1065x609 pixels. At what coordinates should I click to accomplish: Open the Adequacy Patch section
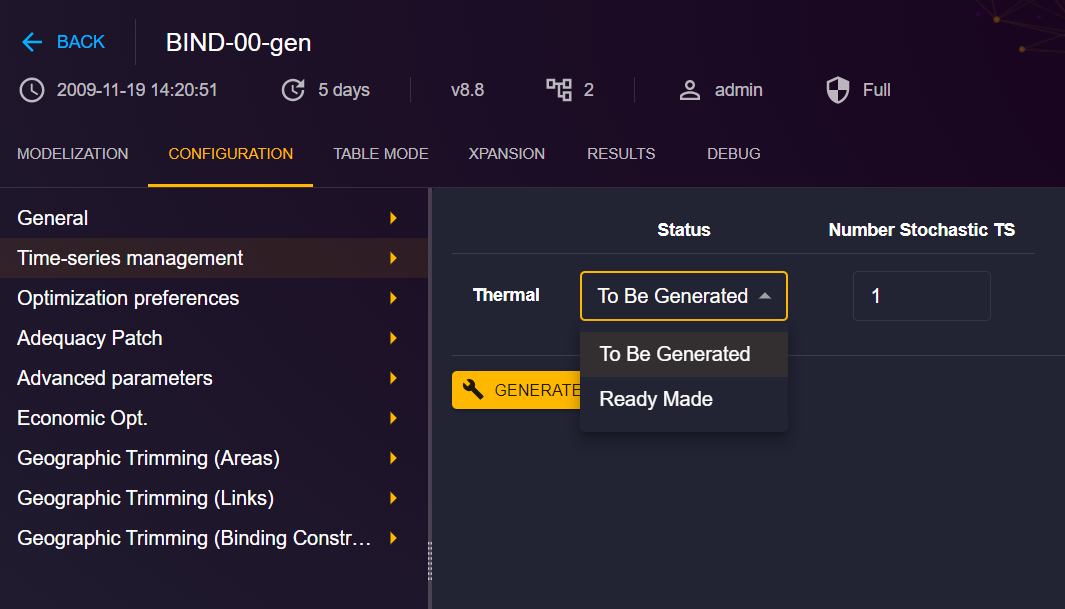(x=214, y=338)
